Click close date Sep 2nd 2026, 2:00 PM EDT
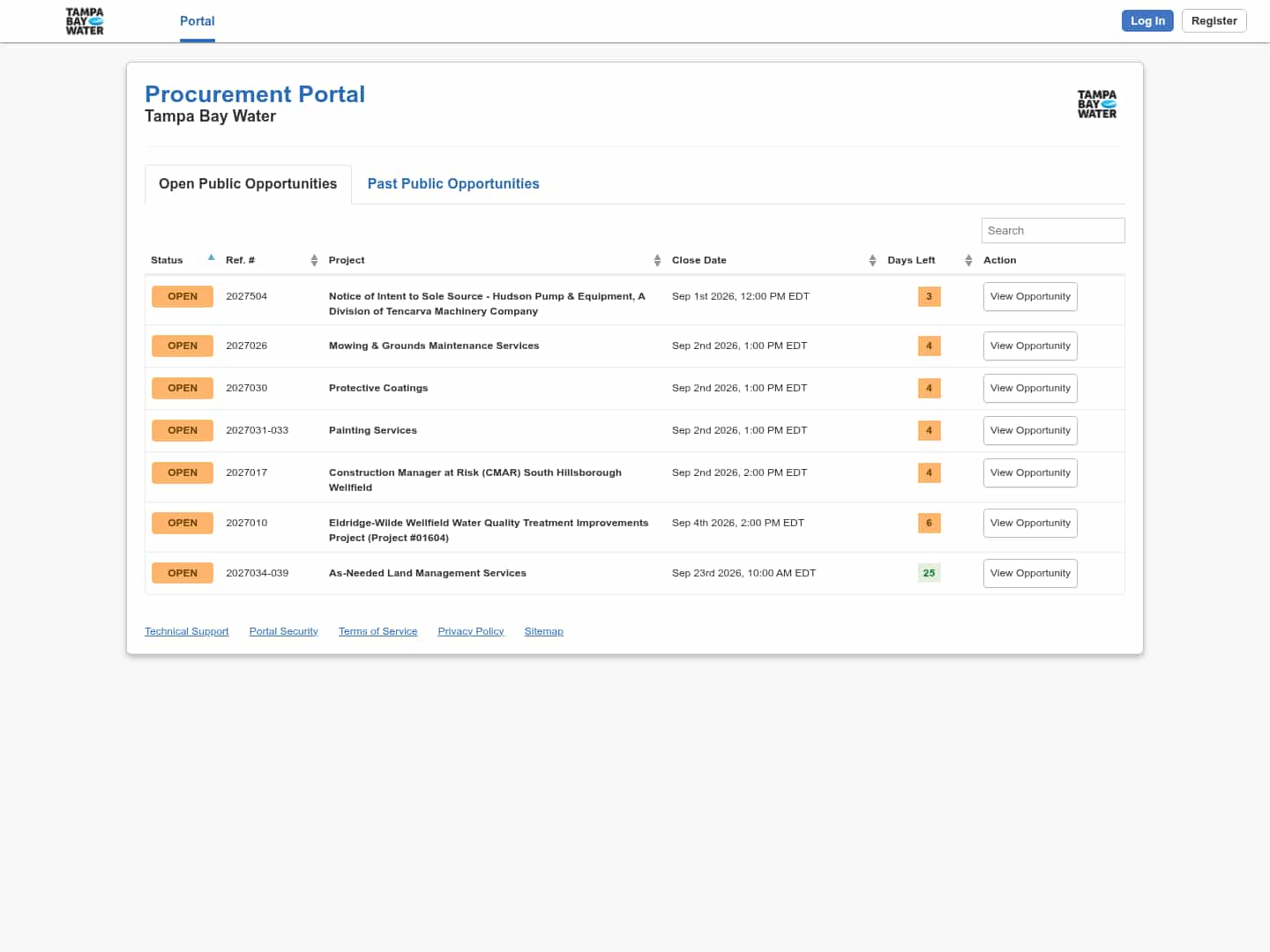 (739, 472)
